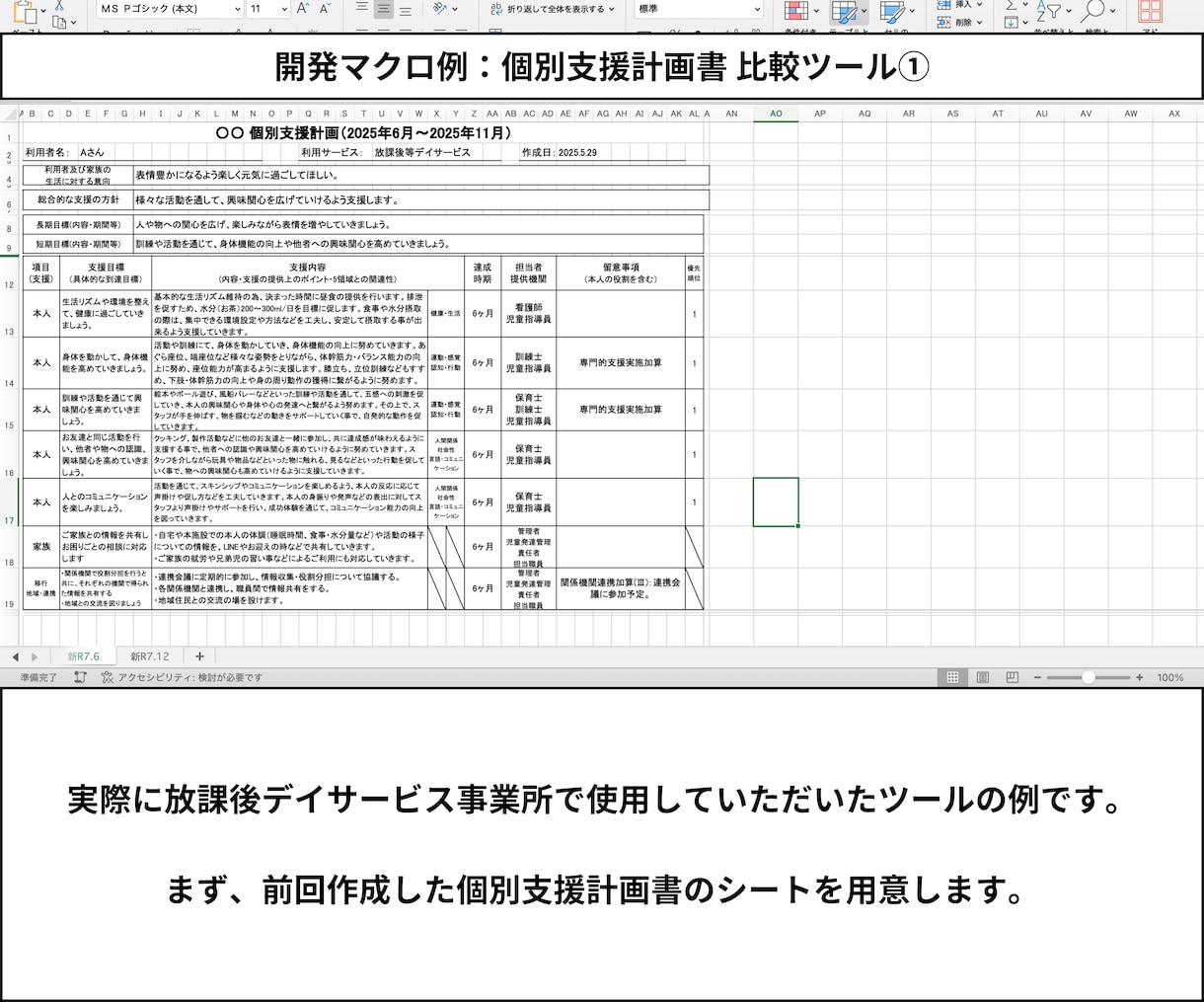Screen dimensions: 1204x1002
Task: Click the selected cell in column AO
Action: point(776,501)
